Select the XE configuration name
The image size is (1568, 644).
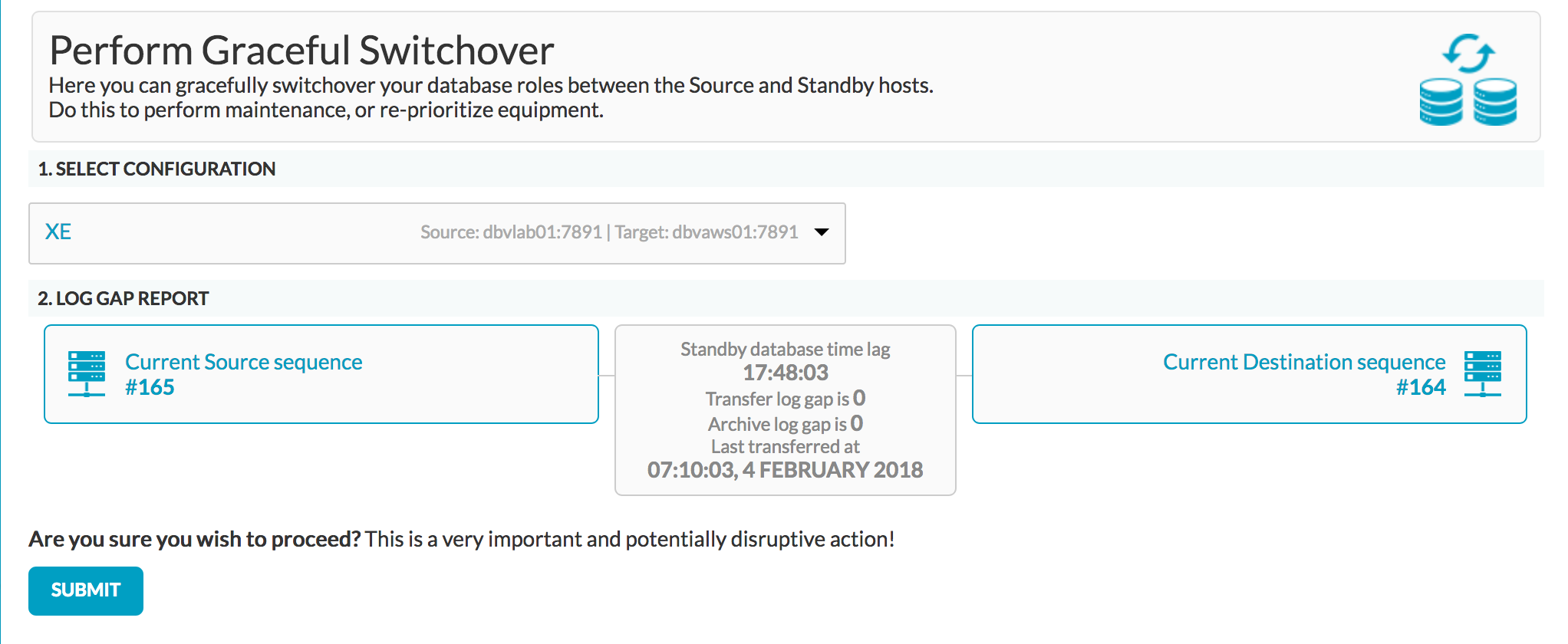[58, 232]
